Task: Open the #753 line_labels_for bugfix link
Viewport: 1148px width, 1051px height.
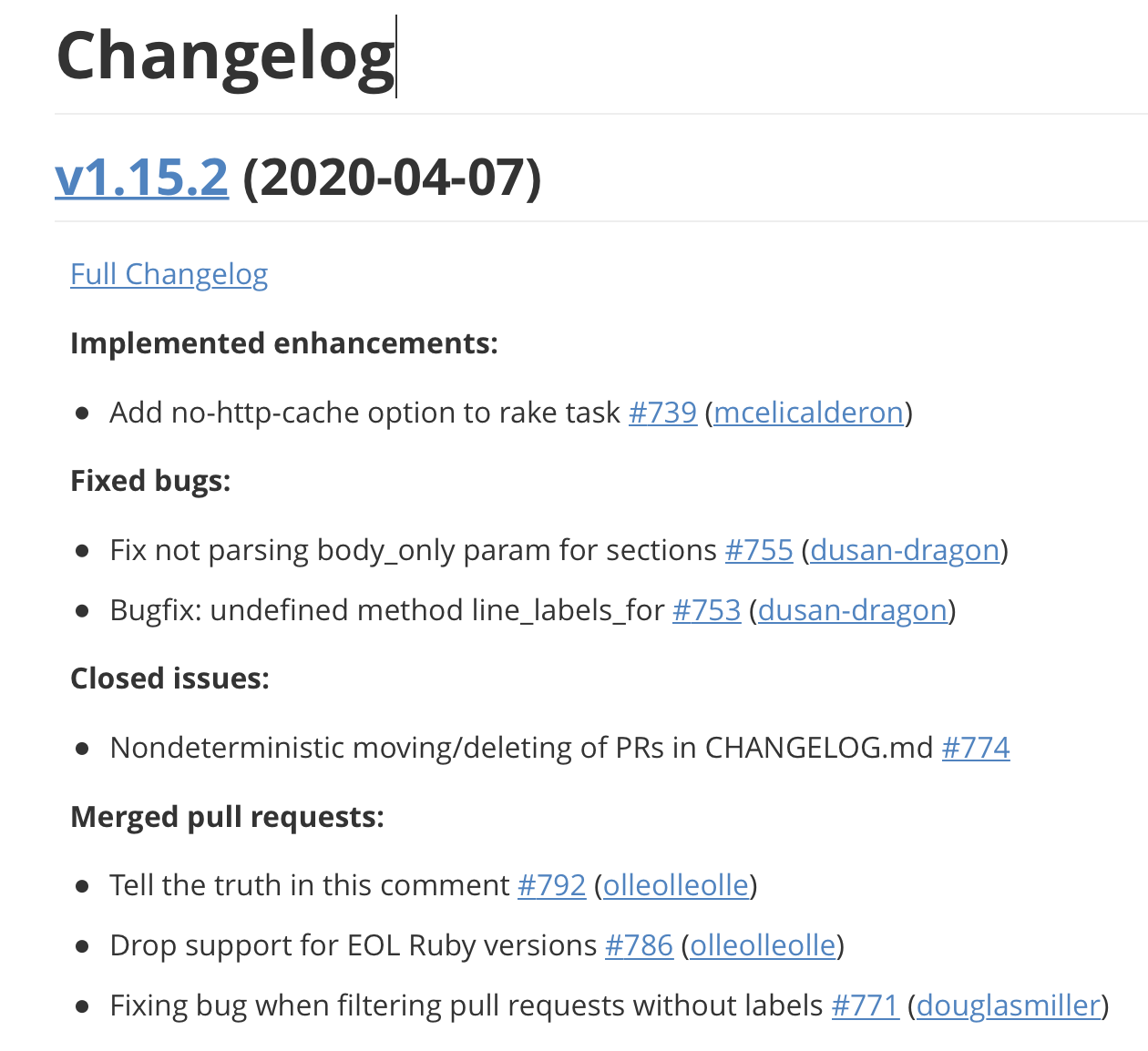Action: 706,610
